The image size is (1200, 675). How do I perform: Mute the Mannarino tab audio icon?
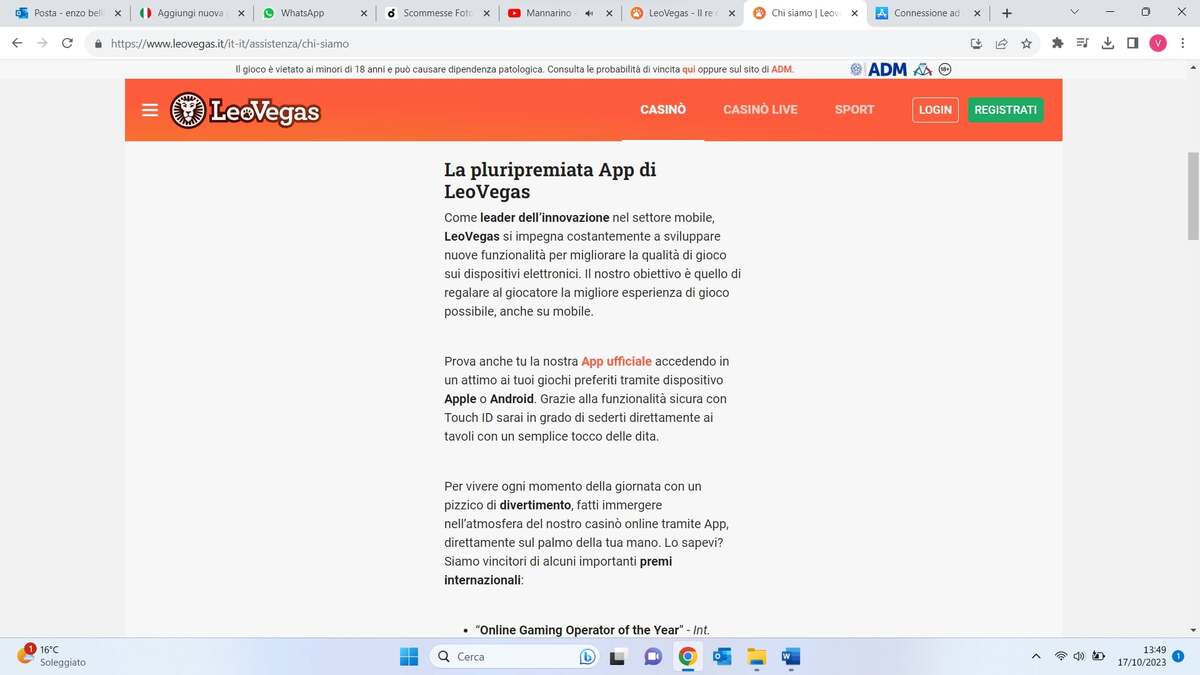click(589, 13)
